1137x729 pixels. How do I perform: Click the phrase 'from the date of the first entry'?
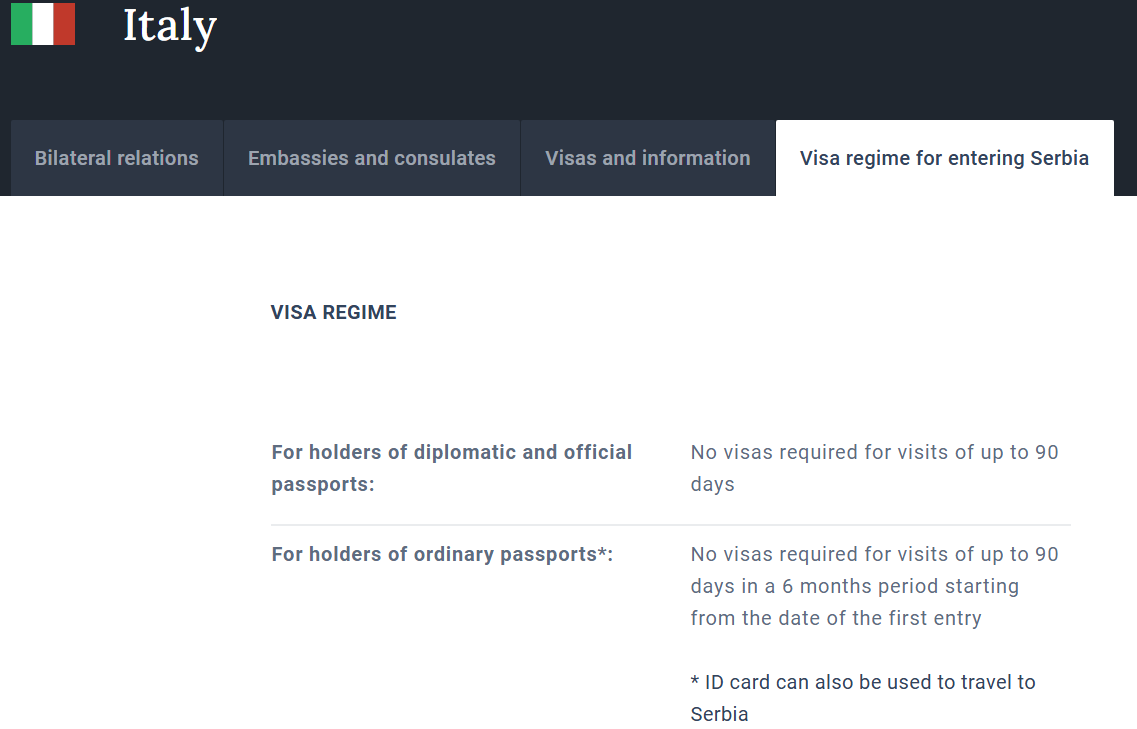pos(836,618)
